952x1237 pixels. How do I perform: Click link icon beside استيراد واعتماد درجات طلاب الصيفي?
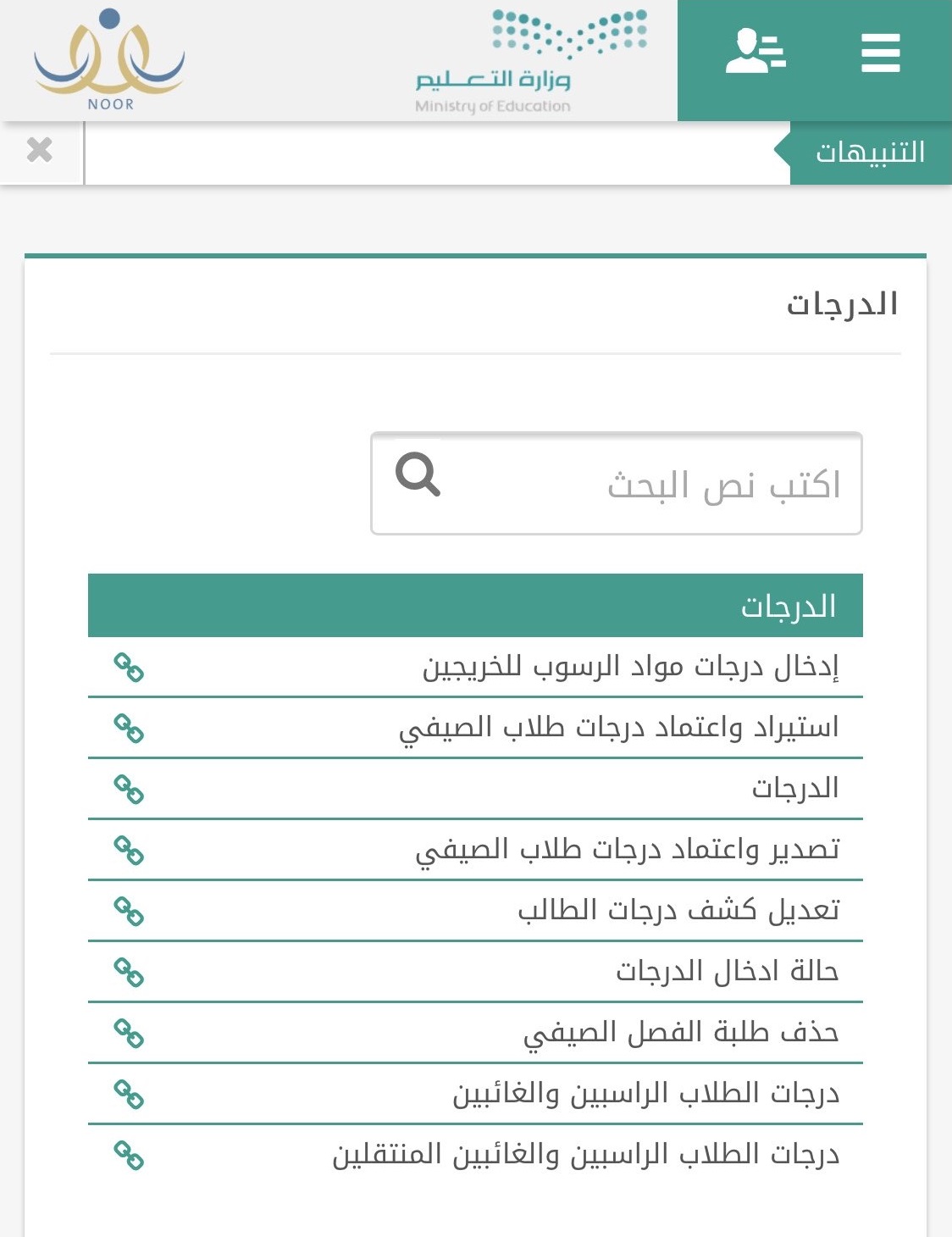(129, 729)
